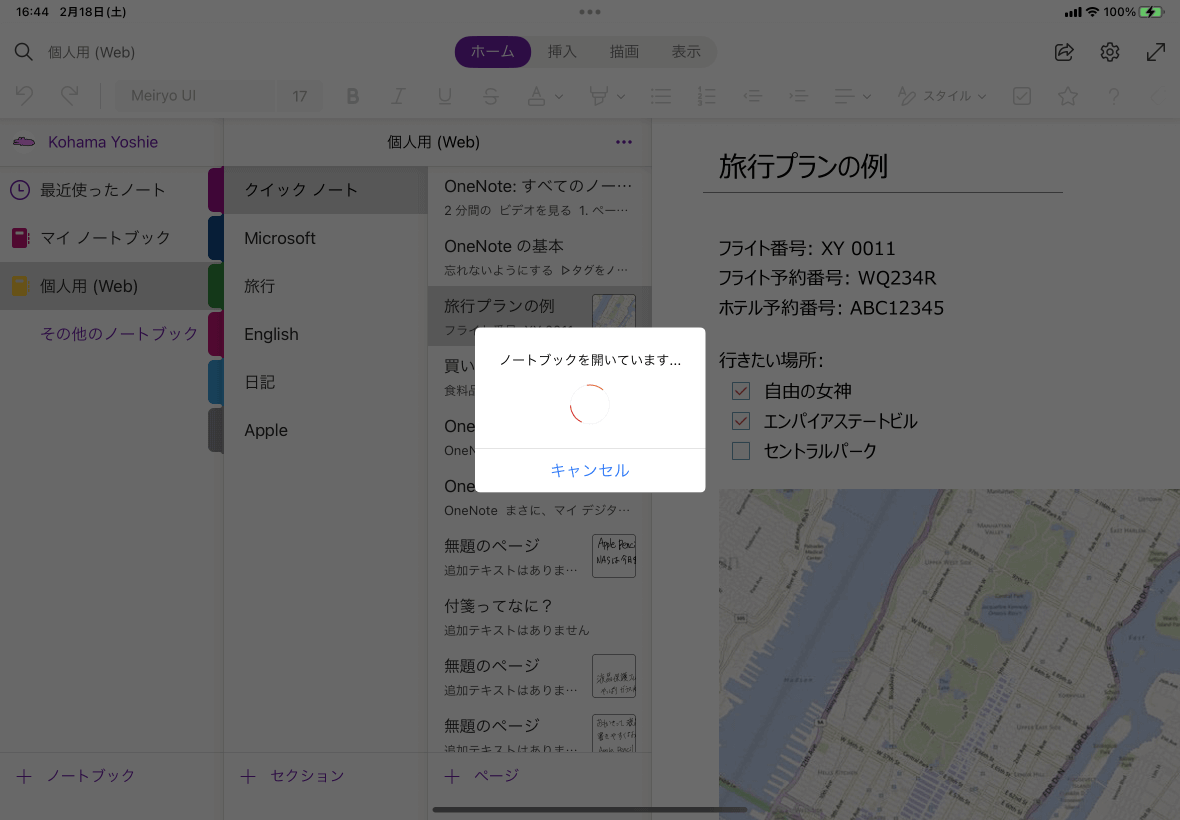Open the OneNote の基本 page

pyautogui.click(x=540, y=257)
